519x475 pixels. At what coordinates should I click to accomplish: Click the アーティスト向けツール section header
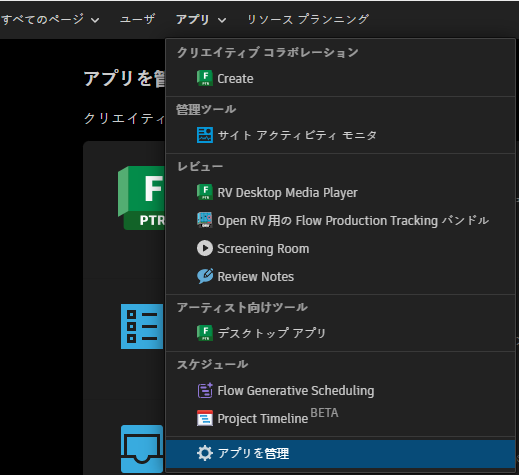pyautogui.click(x=242, y=307)
